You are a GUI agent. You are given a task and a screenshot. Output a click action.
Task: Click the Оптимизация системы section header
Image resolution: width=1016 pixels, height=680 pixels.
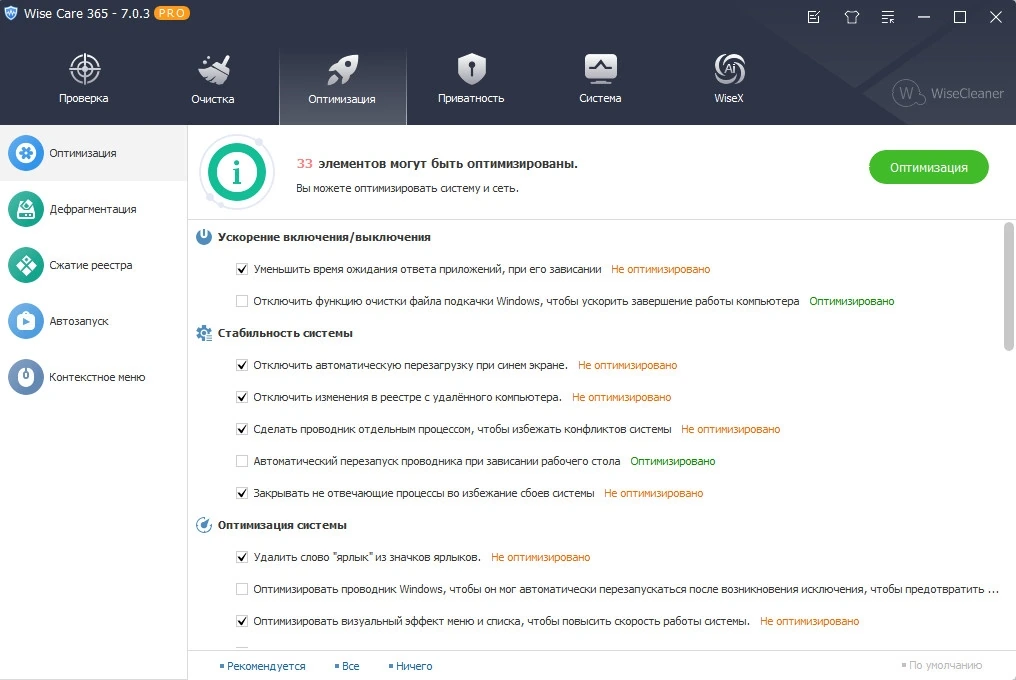click(x=282, y=525)
